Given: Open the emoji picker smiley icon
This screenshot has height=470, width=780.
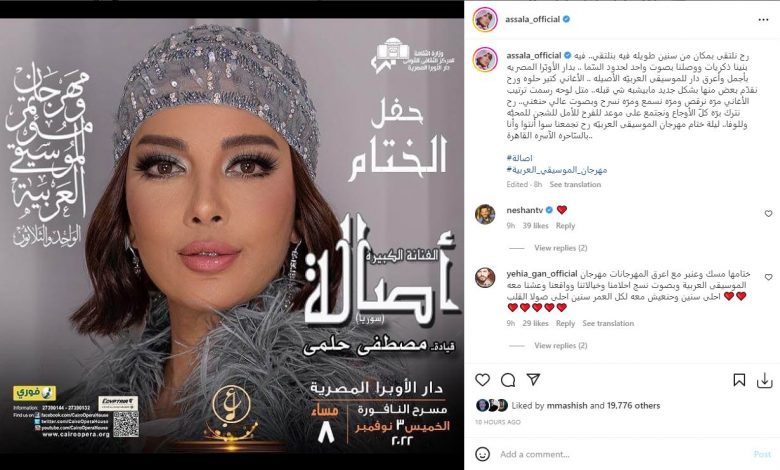Looking at the screenshot, I should pos(482,454).
